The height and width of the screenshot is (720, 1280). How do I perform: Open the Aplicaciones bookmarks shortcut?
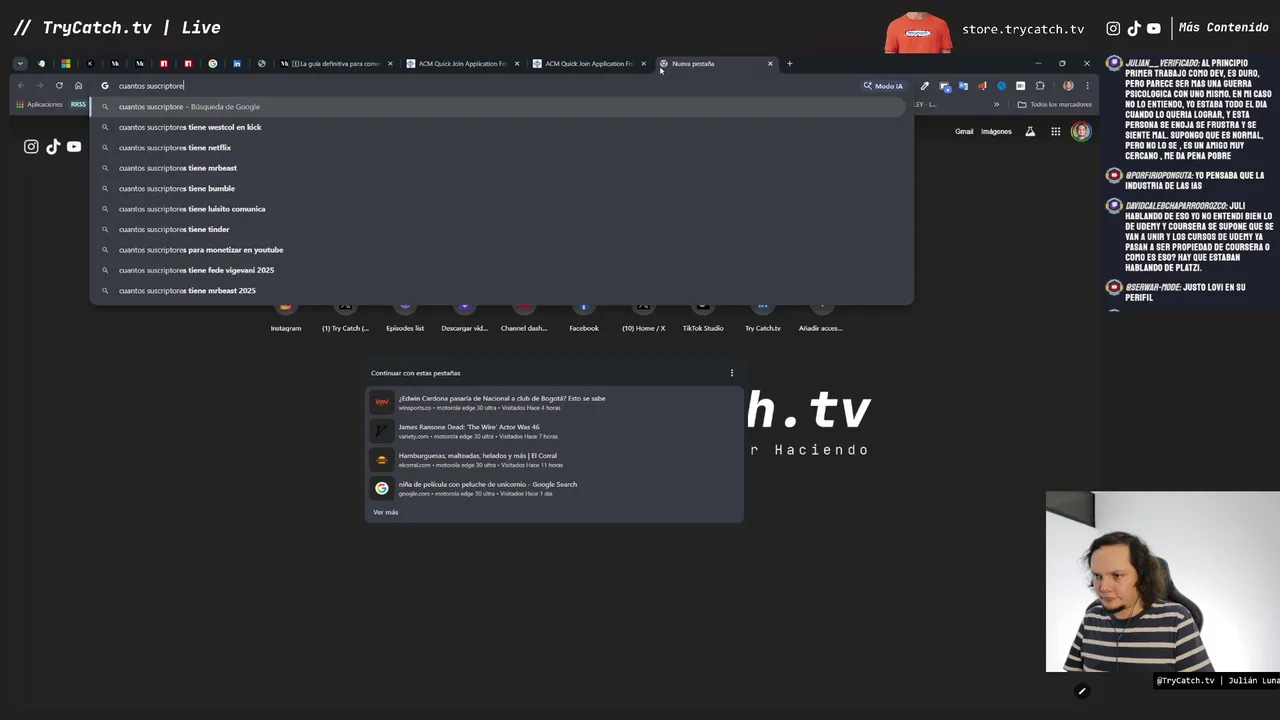(x=39, y=104)
